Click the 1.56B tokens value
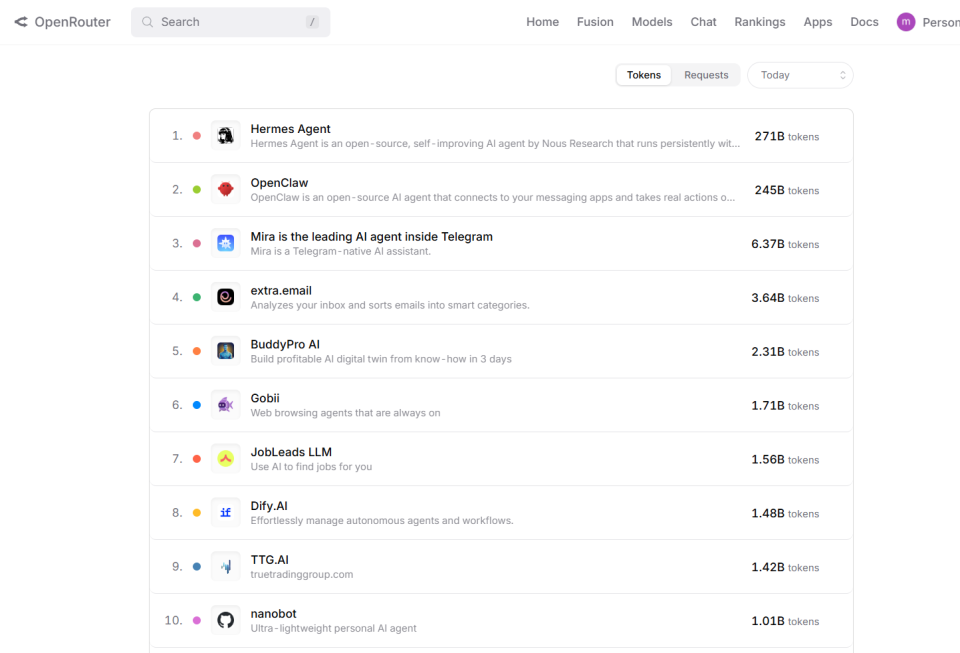The height and width of the screenshot is (653, 960). click(786, 460)
